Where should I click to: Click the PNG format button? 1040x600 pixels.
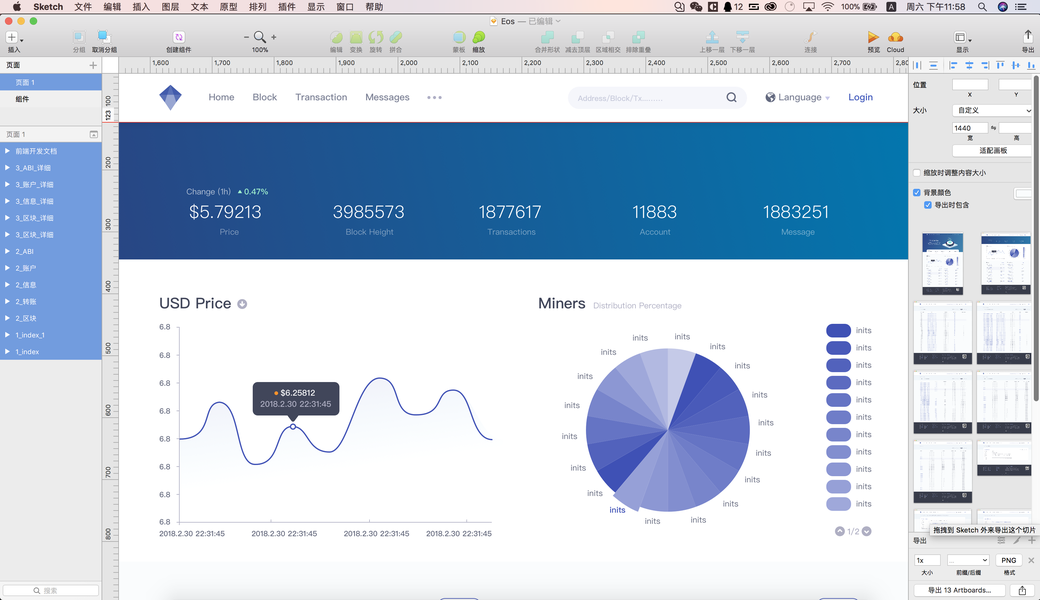(x=1008, y=560)
